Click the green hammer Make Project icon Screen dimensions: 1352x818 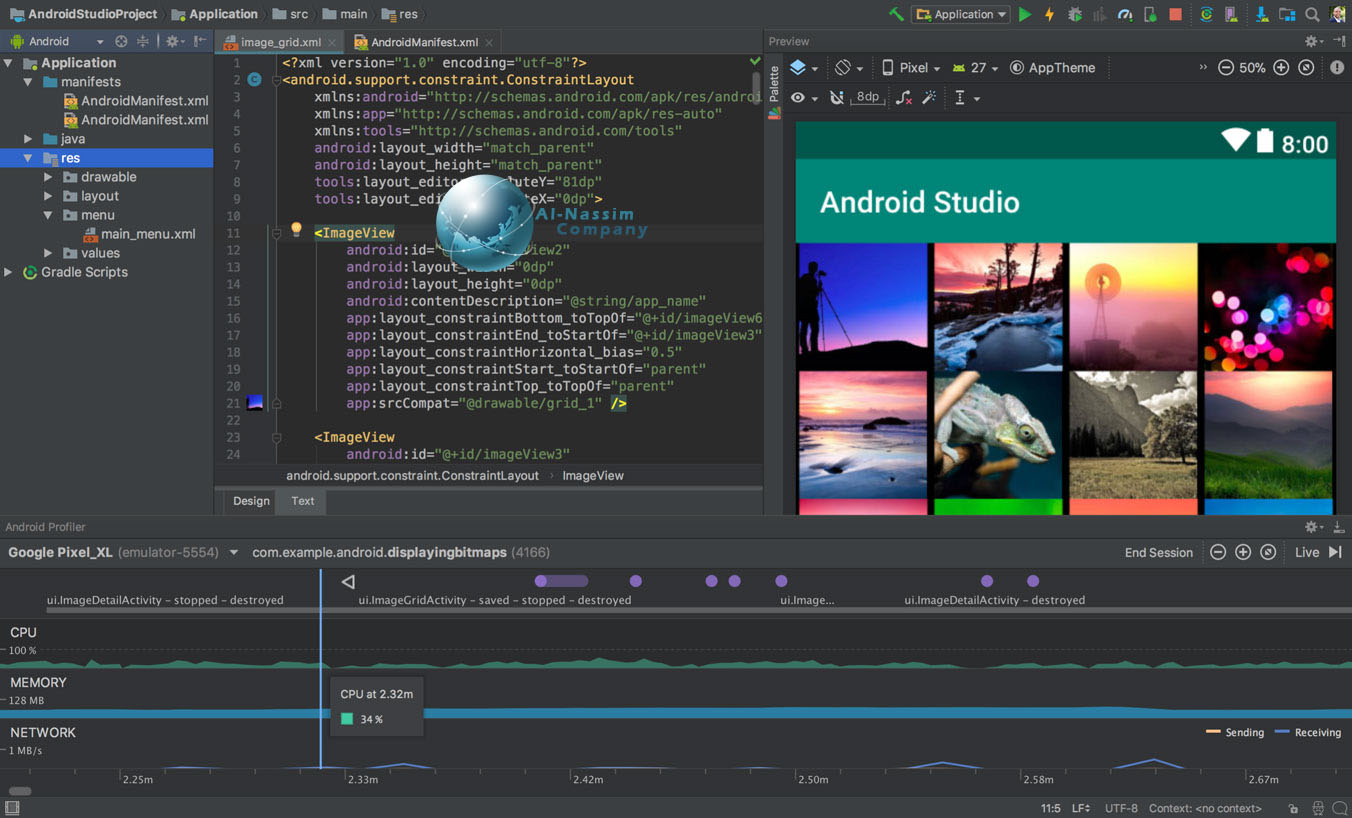click(x=896, y=14)
